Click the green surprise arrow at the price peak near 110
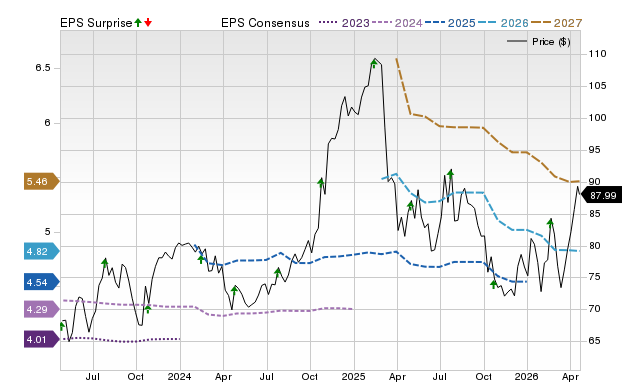640x382 pixels. tap(374, 64)
